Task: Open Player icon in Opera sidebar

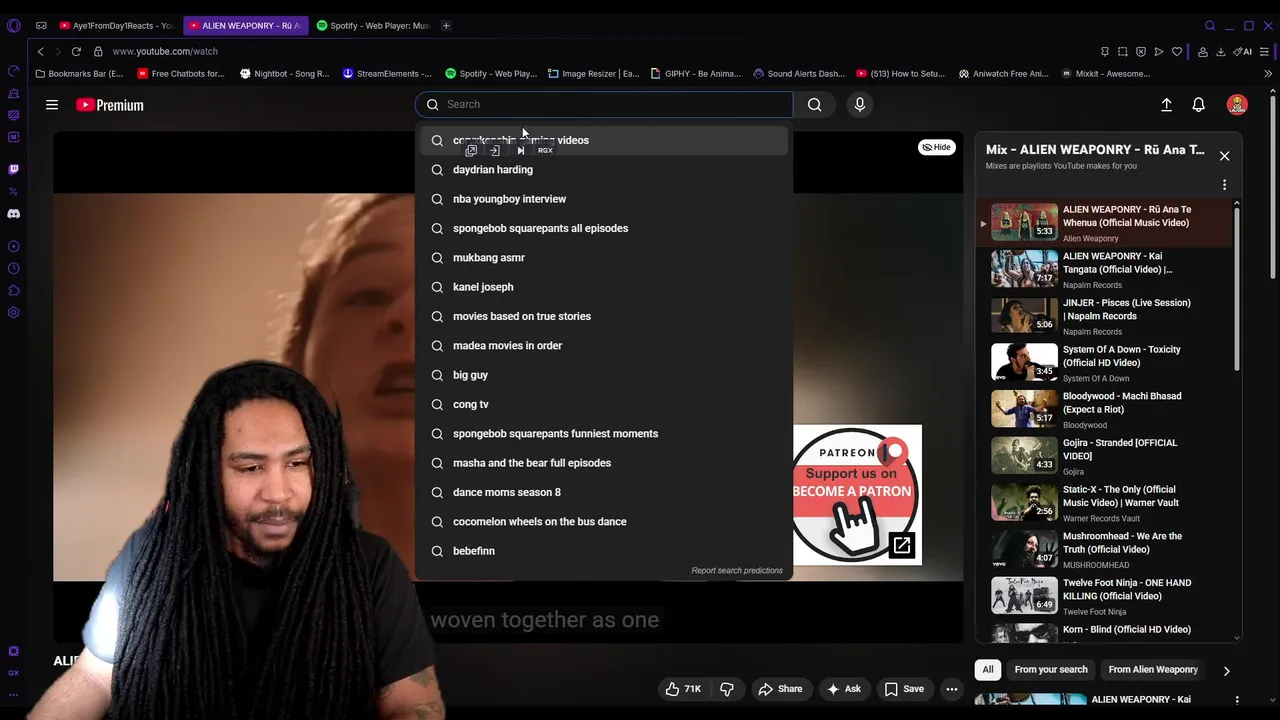Action: click(13, 246)
